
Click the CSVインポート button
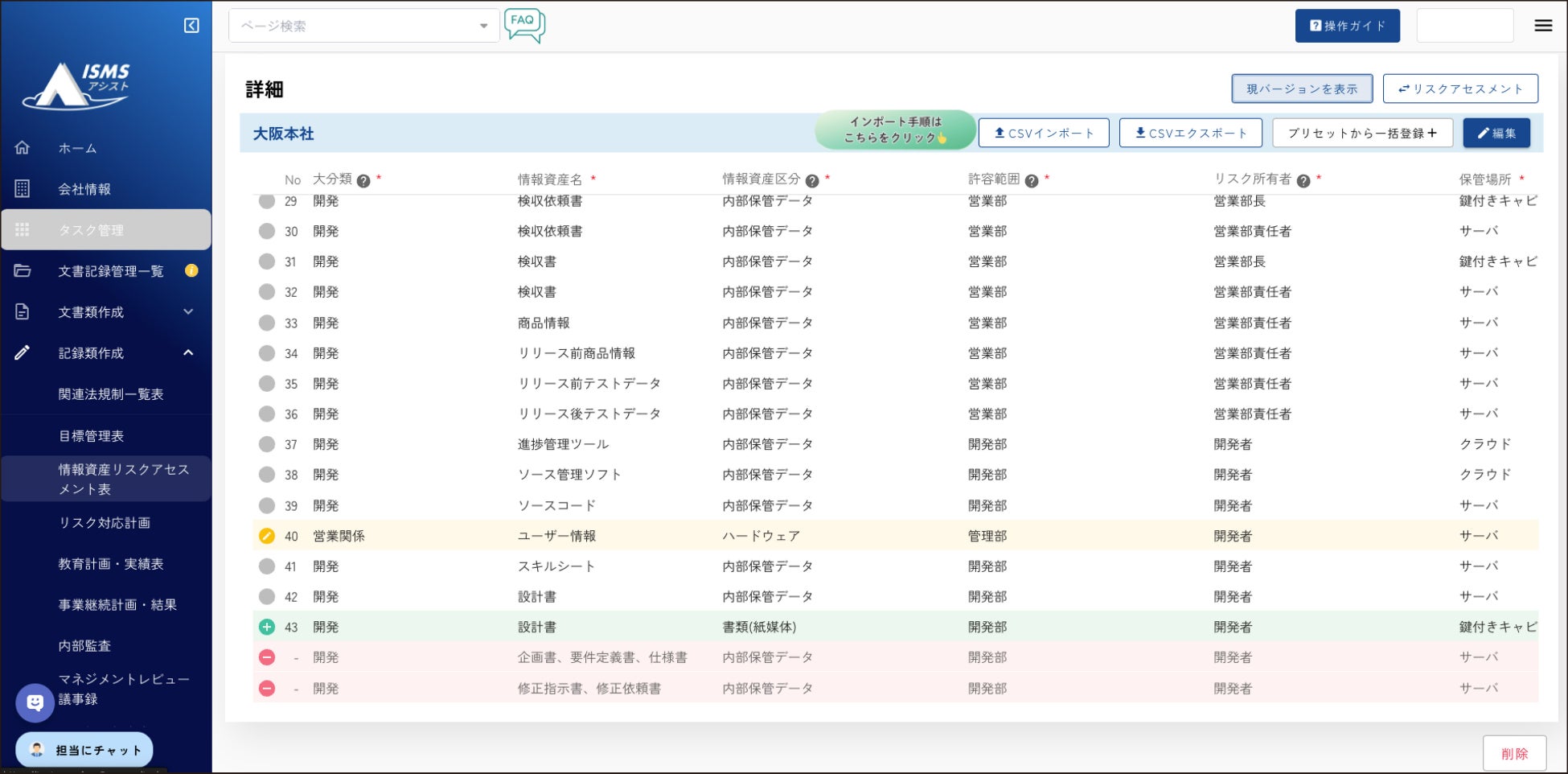click(1044, 133)
